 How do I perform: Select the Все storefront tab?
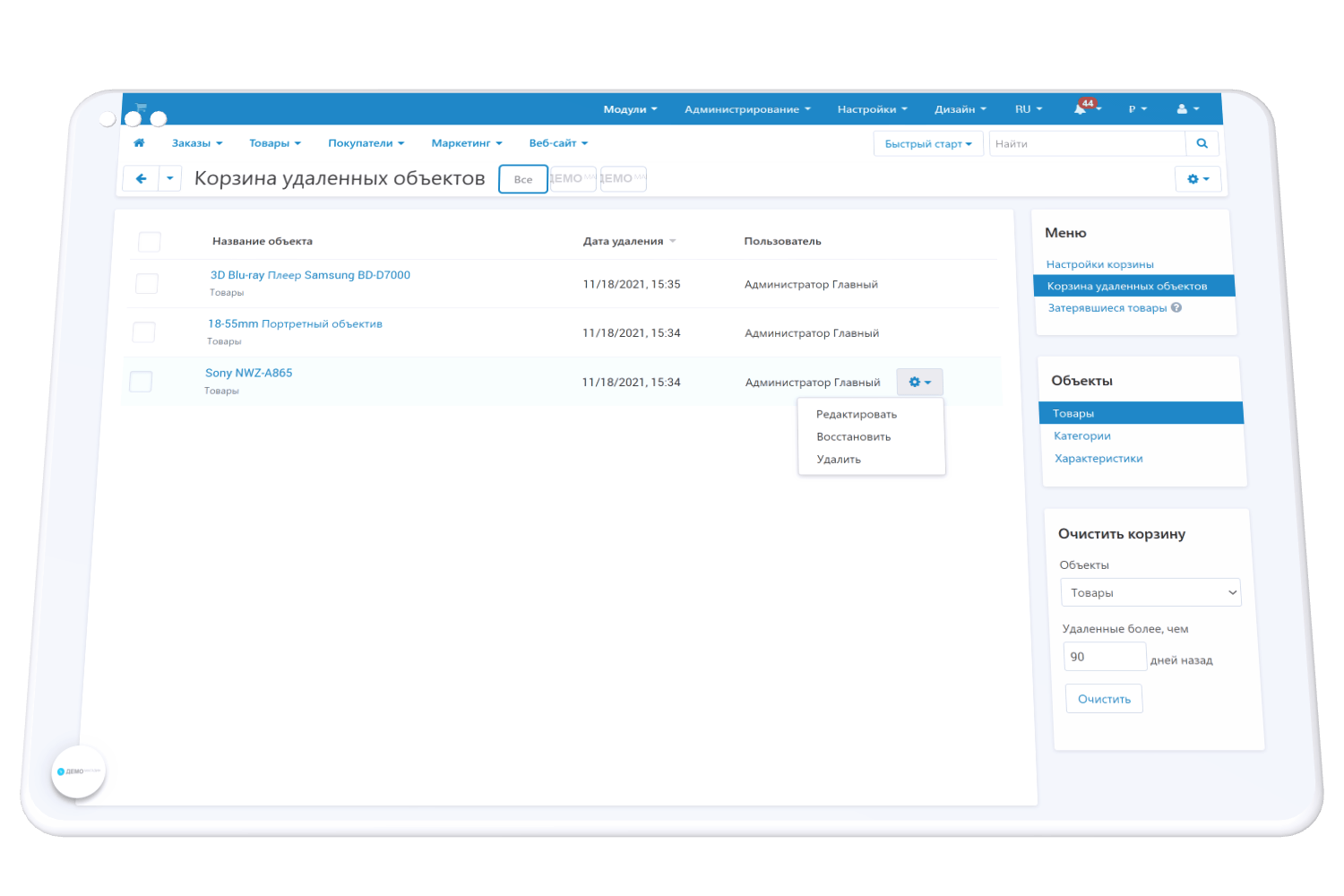pos(523,179)
